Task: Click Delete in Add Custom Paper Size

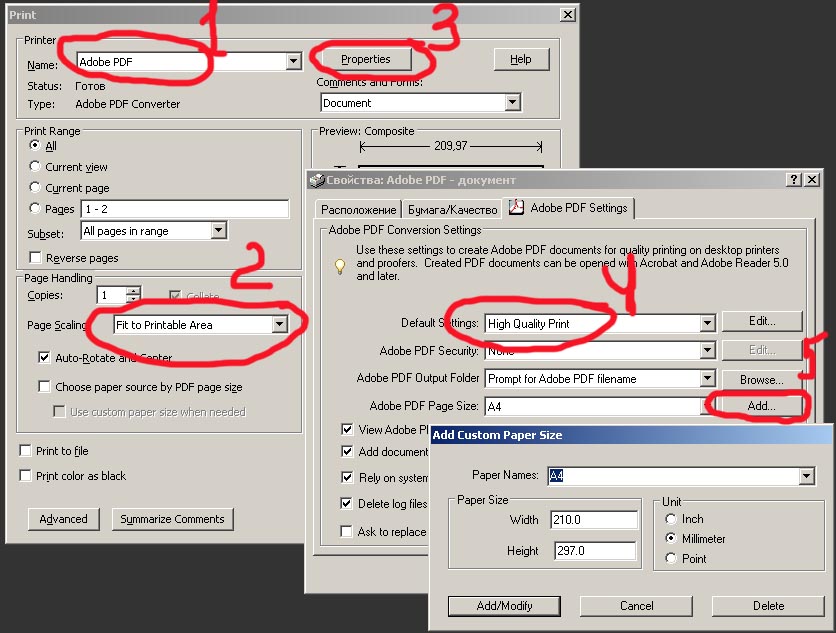Action: [768, 606]
